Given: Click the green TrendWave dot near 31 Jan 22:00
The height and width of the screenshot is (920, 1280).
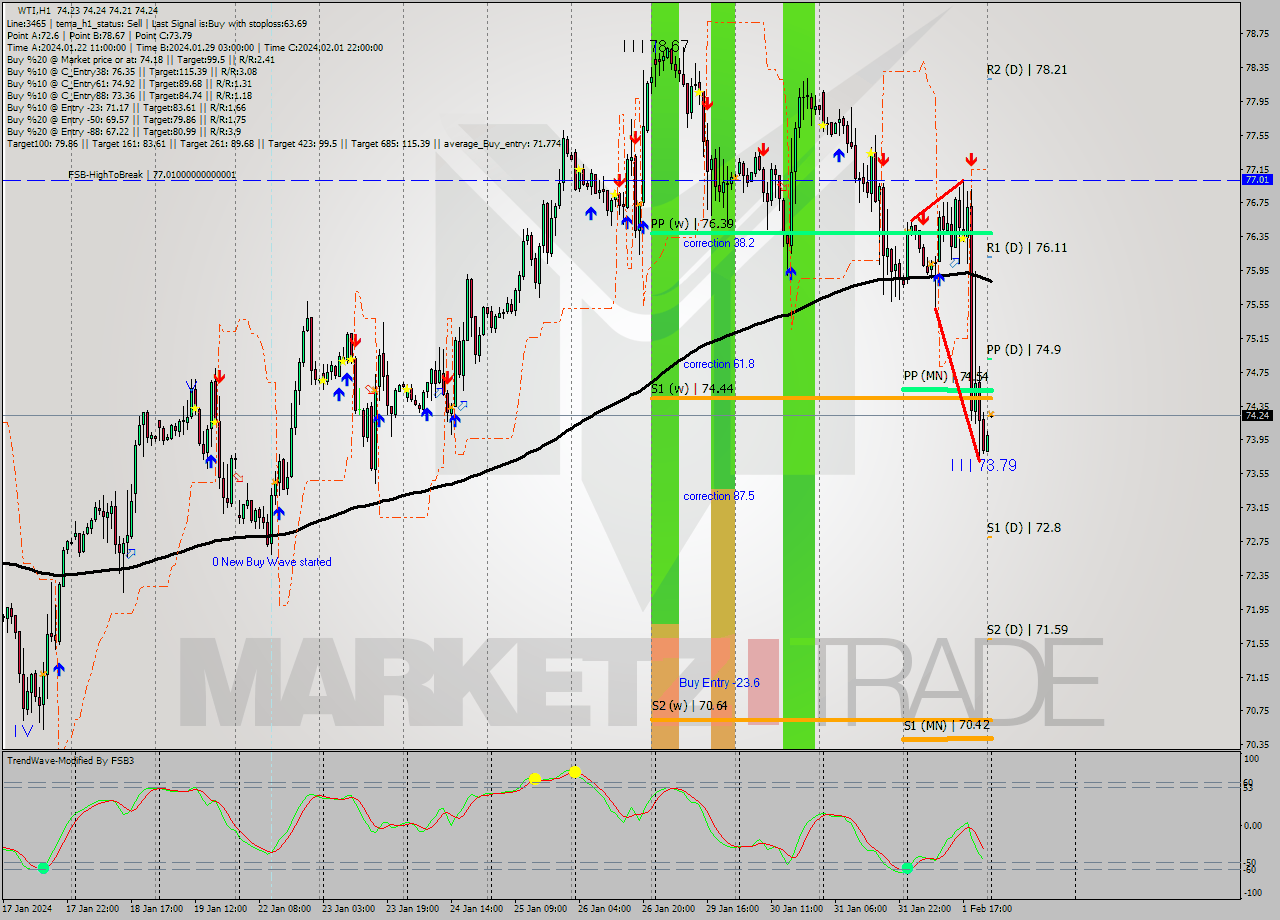Looking at the screenshot, I should coord(906,868).
